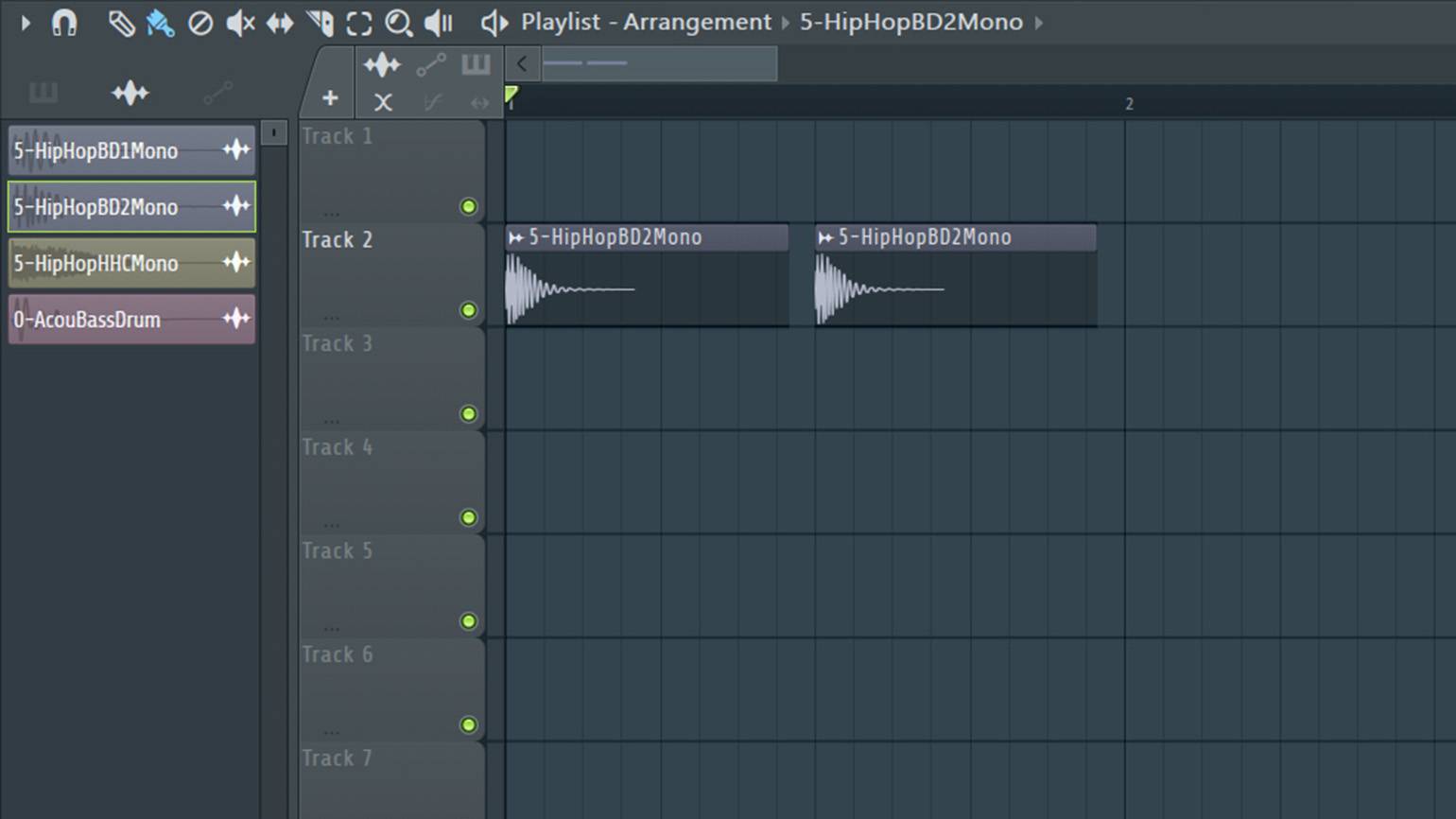Viewport: 1456px width, 819px height.
Task: Click the playlist overview mini-map bar
Action: point(660,64)
